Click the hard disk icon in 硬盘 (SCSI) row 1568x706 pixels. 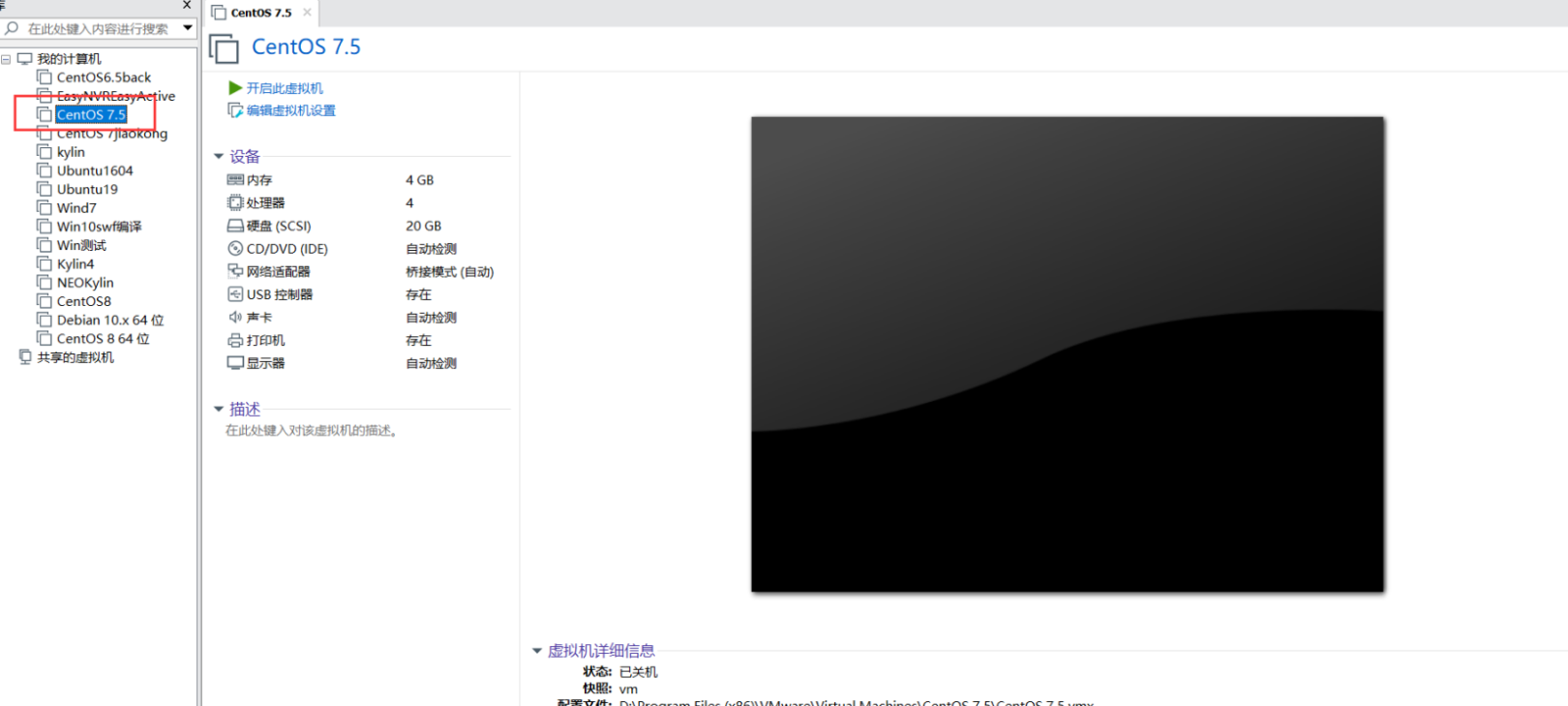click(235, 226)
